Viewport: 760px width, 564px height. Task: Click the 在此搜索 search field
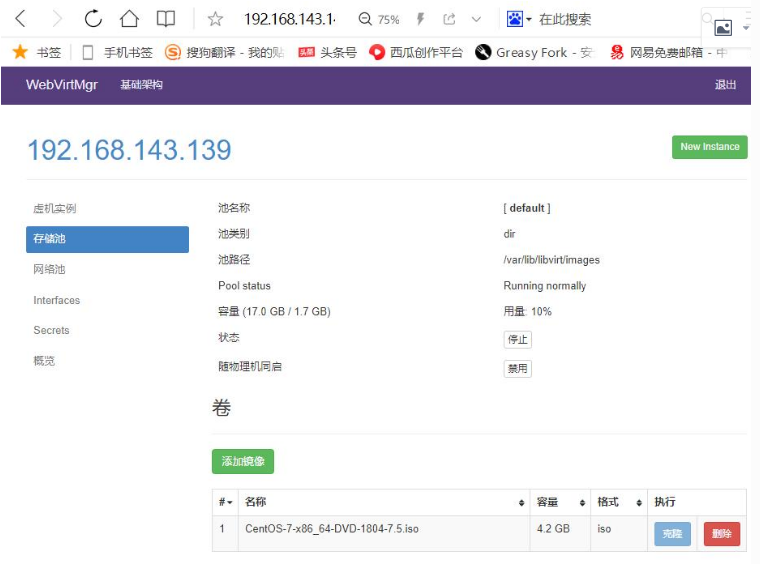[x=565, y=19]
